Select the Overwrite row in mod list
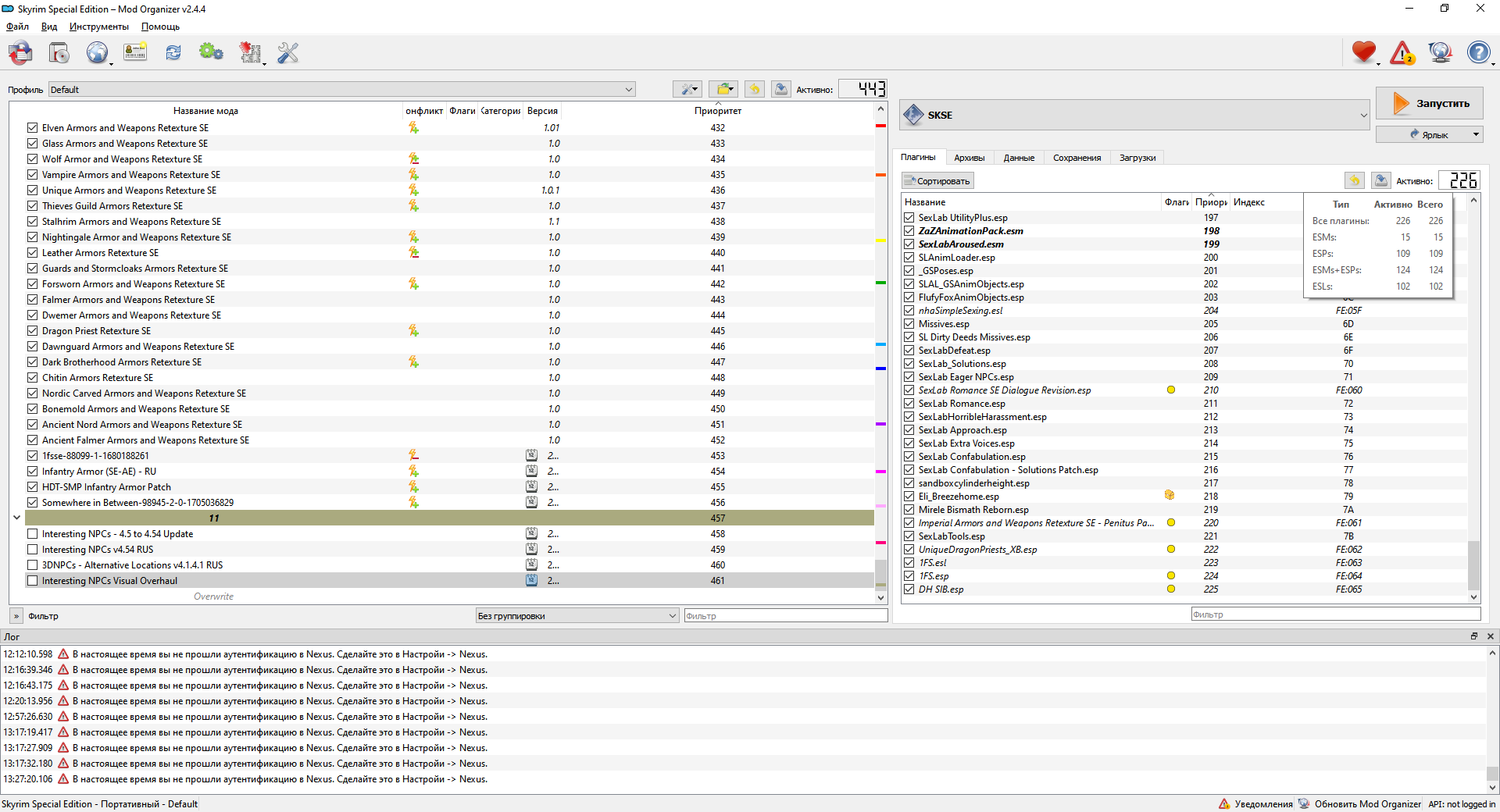Screen dimensions: 1500x812 (449, 597)
